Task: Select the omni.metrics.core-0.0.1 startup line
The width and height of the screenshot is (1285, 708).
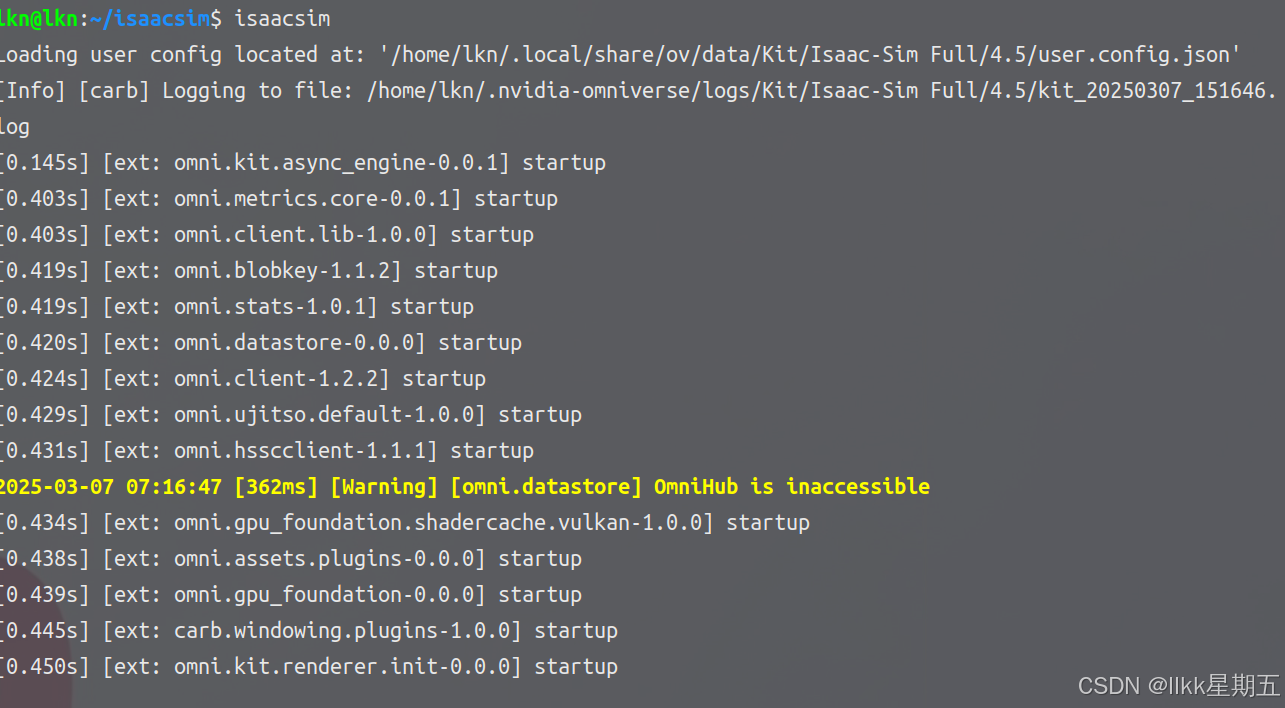Action: pyautogui.click(x=278, y=198)
